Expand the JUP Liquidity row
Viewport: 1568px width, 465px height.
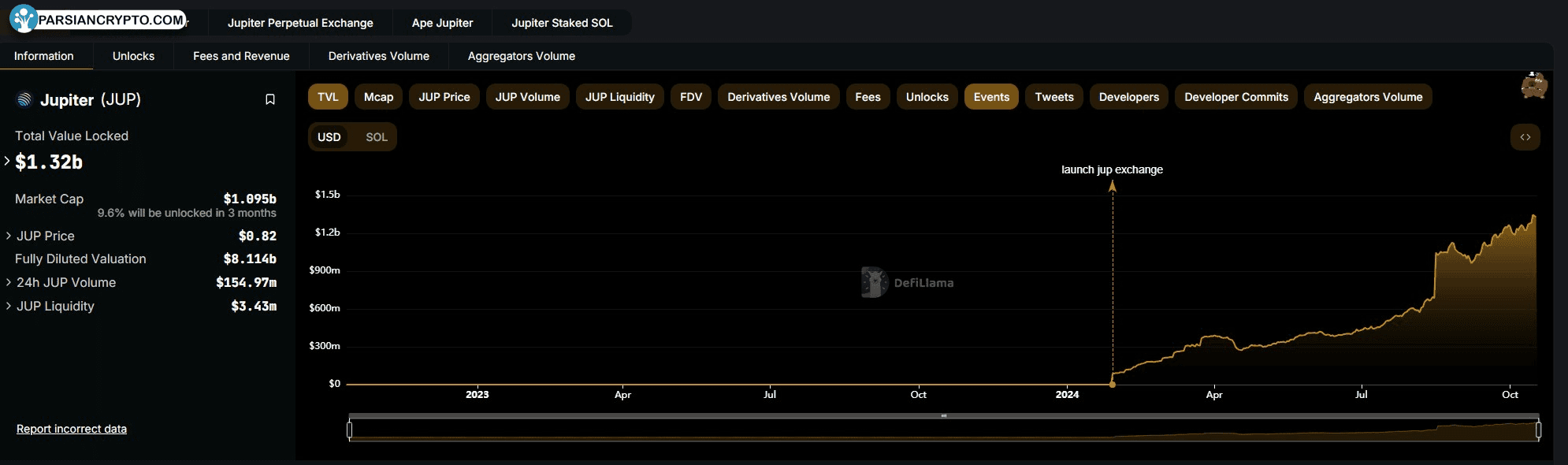tap(8, 306)
